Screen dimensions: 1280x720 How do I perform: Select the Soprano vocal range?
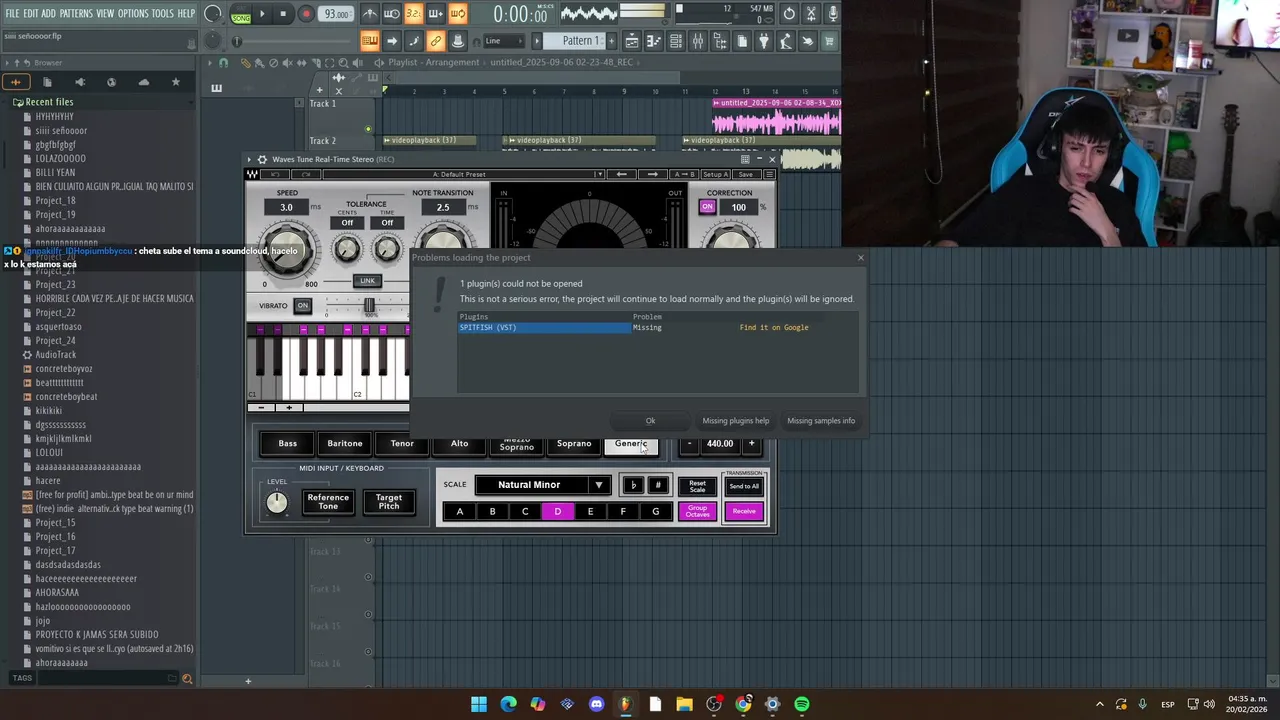tap(574, 444)
